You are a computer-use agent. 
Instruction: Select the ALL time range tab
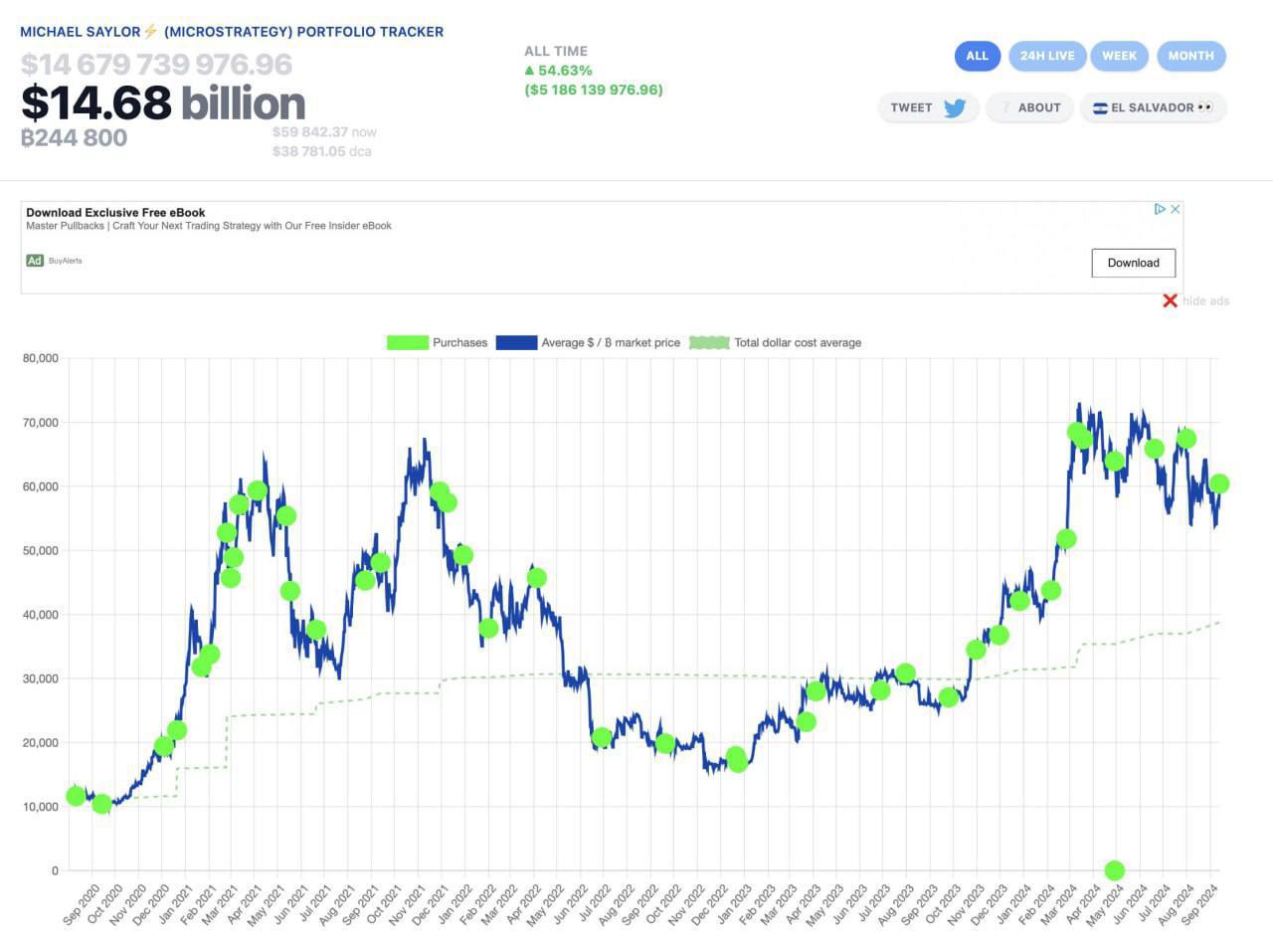pos(977,56)
